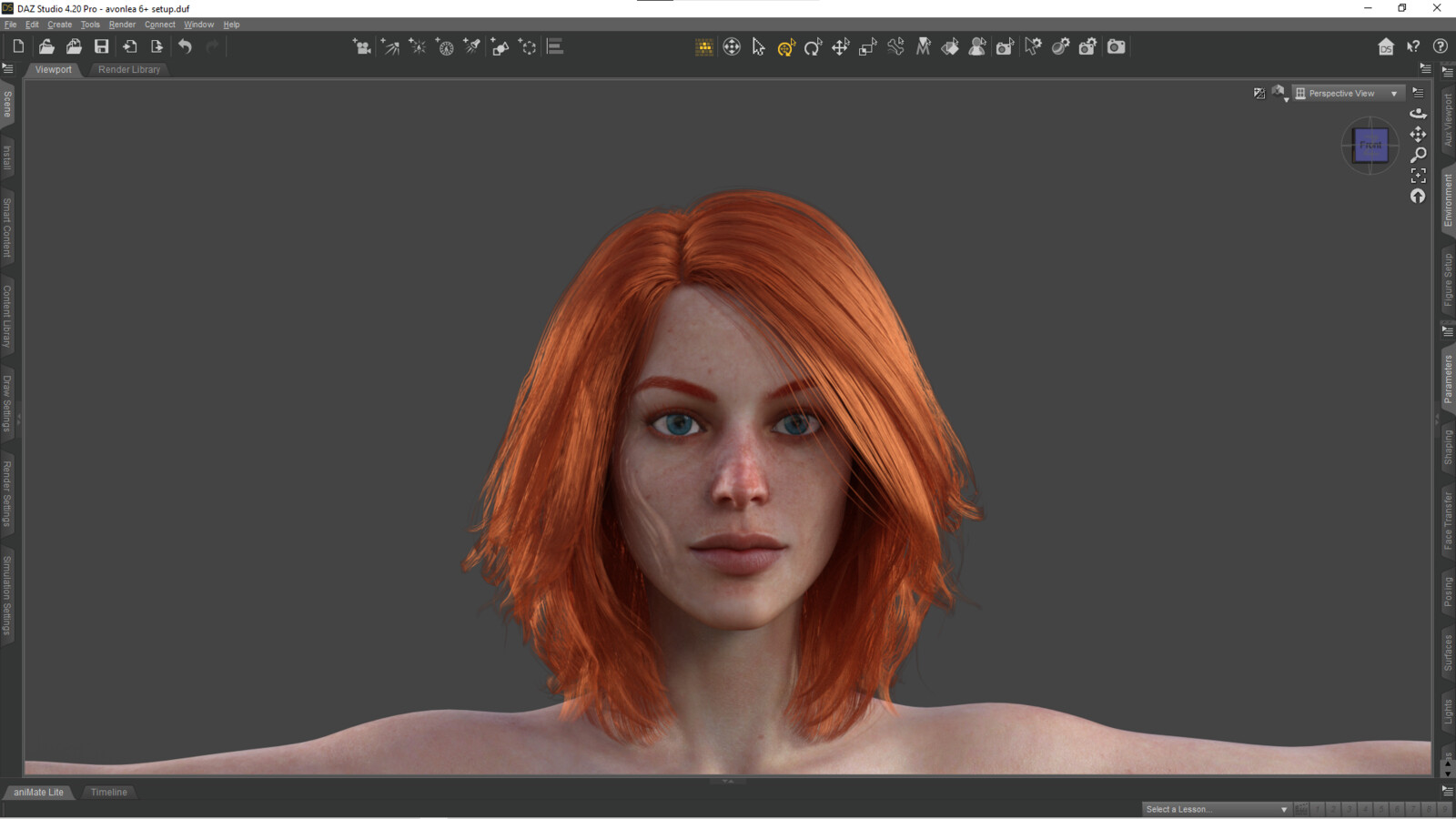This screenshot has width=1456, height=819.
Task: Create a new spotlight
Action: [x=471, y=46]
